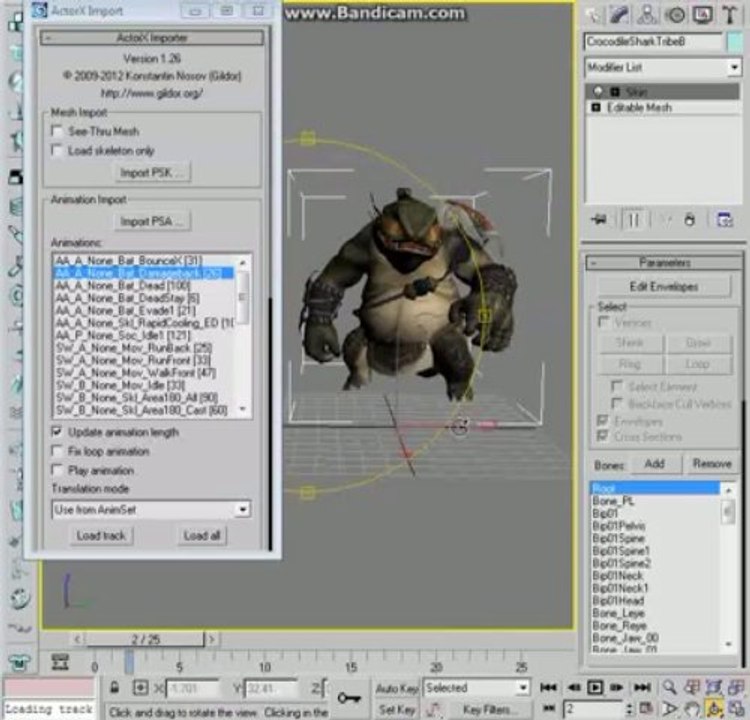Click the 2 / 25 time slider handle
The image size is (750, 720).
[145, 639]
